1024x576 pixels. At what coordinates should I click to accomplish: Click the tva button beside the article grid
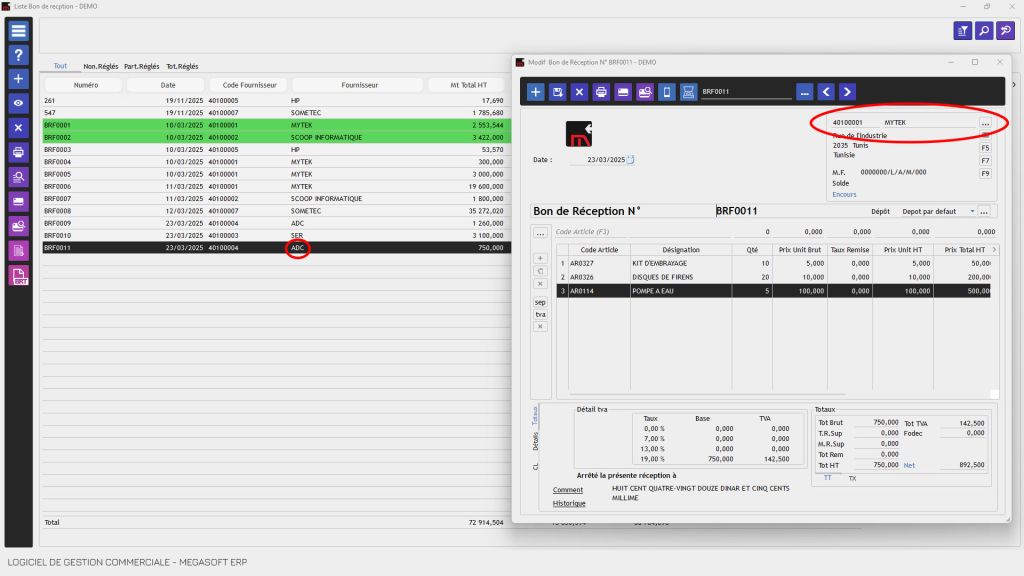(x=540, y=315)
